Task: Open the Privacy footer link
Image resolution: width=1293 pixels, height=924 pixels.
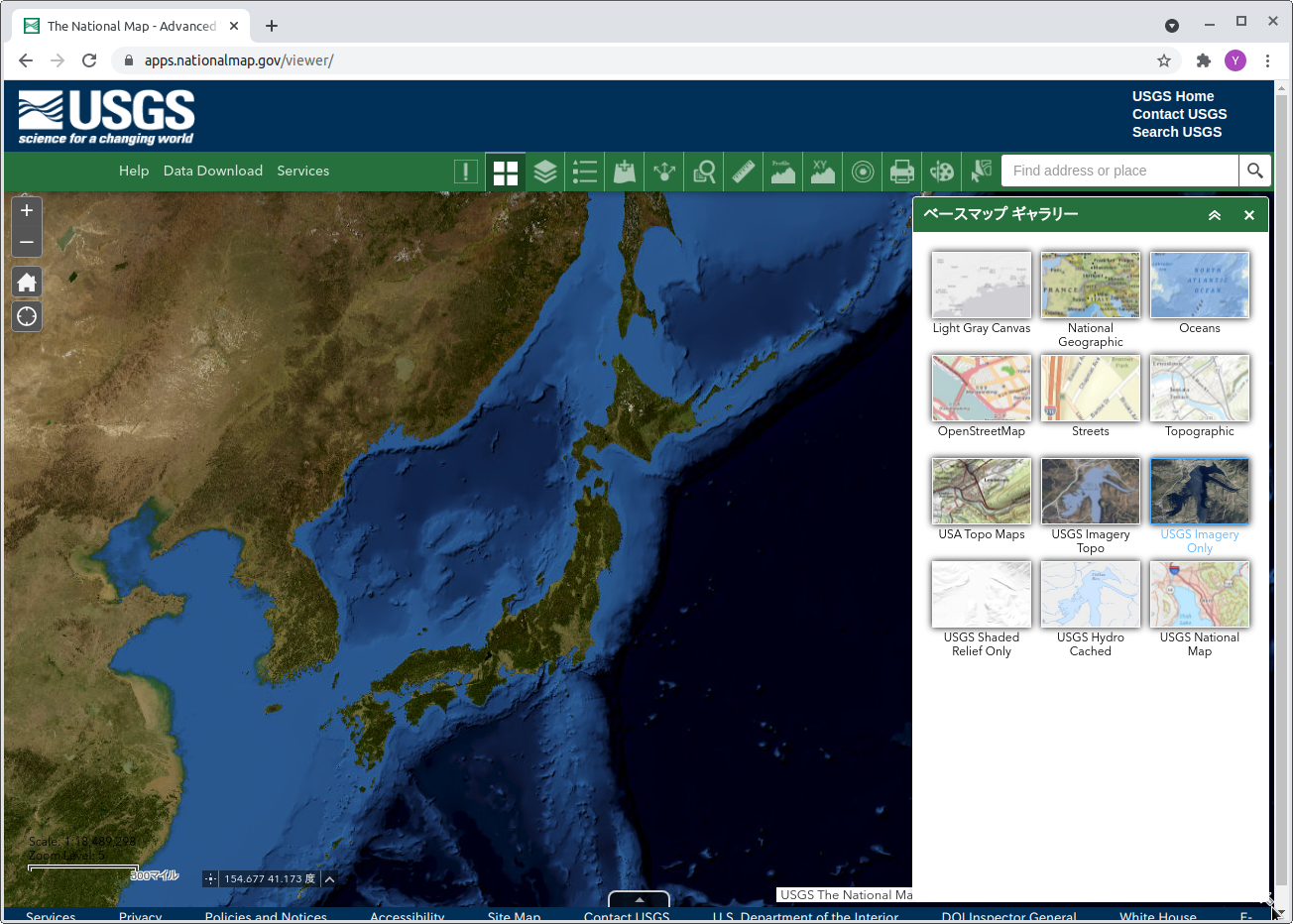Action: [x=141, y=916]
